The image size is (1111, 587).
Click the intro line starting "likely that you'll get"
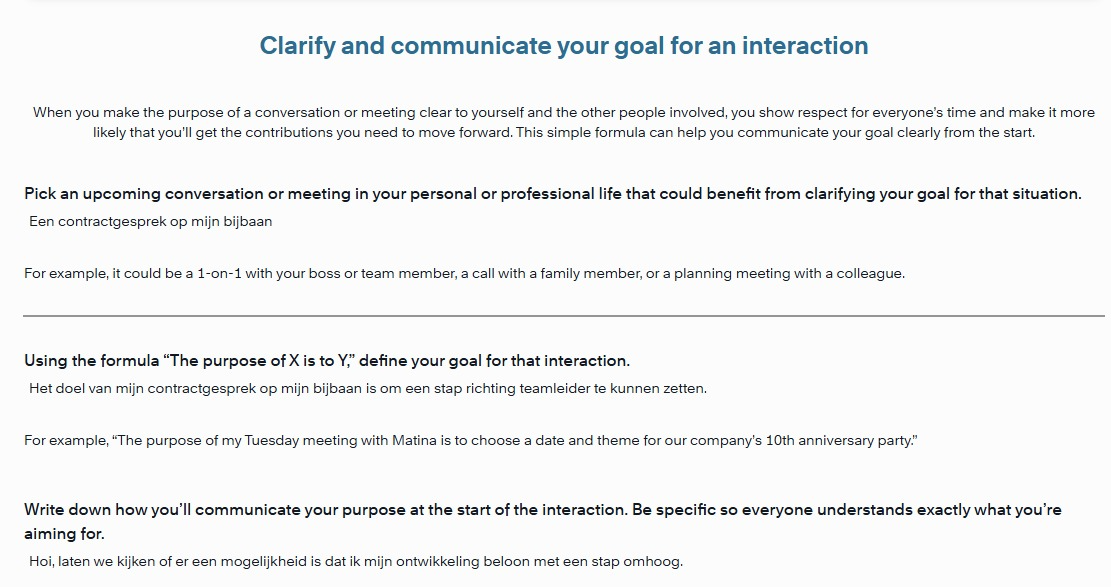[x=563, y=133]
